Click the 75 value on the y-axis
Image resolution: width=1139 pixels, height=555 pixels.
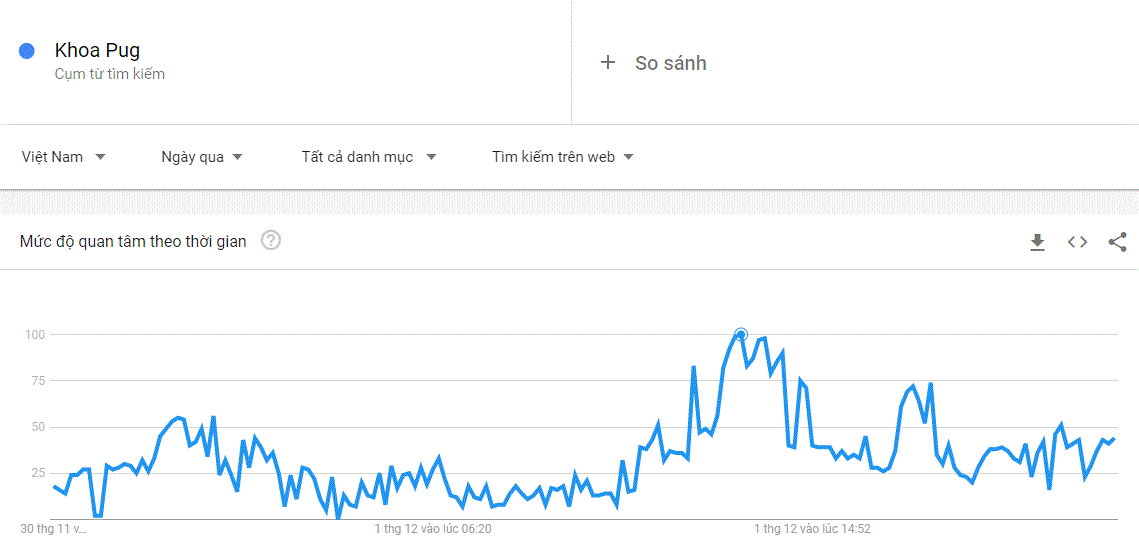point(38,380)
